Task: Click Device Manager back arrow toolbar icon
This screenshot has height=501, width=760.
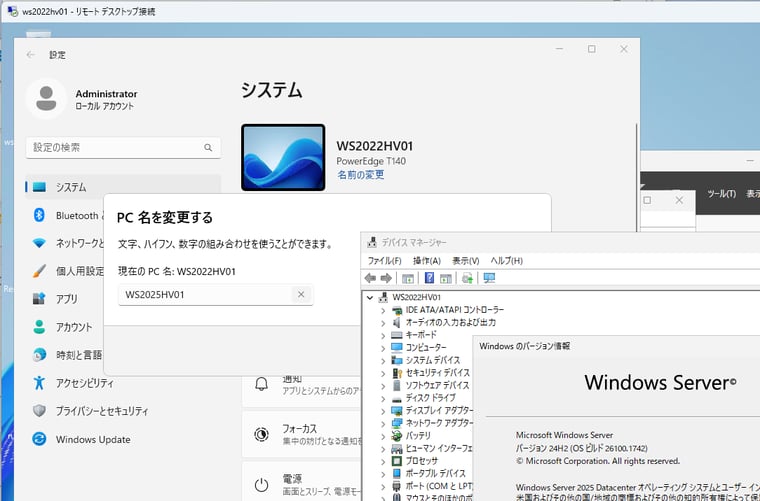Action: pyautogui.click(x=370, y=278)
